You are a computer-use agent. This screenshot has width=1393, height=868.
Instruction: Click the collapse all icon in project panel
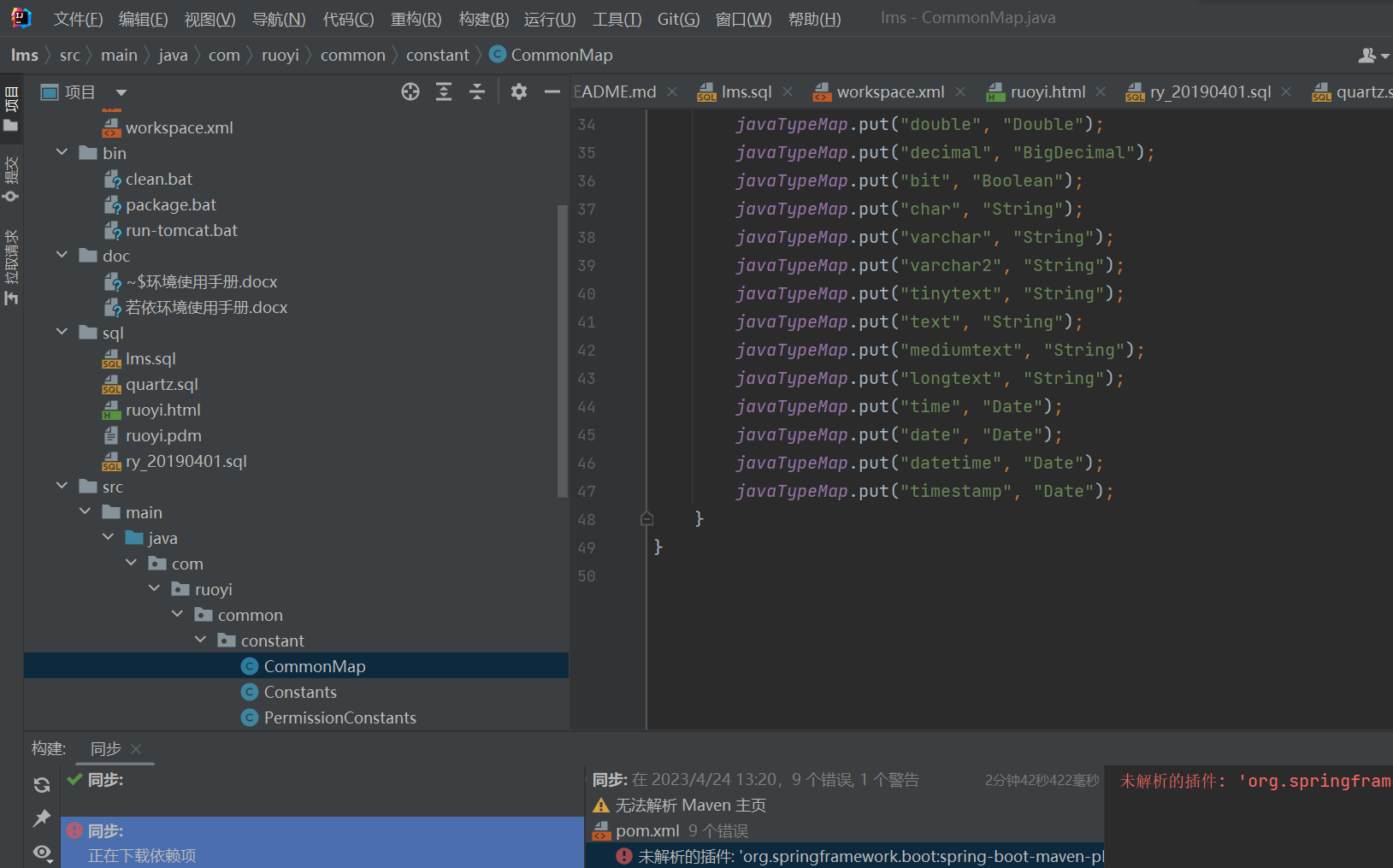point(477,92)
